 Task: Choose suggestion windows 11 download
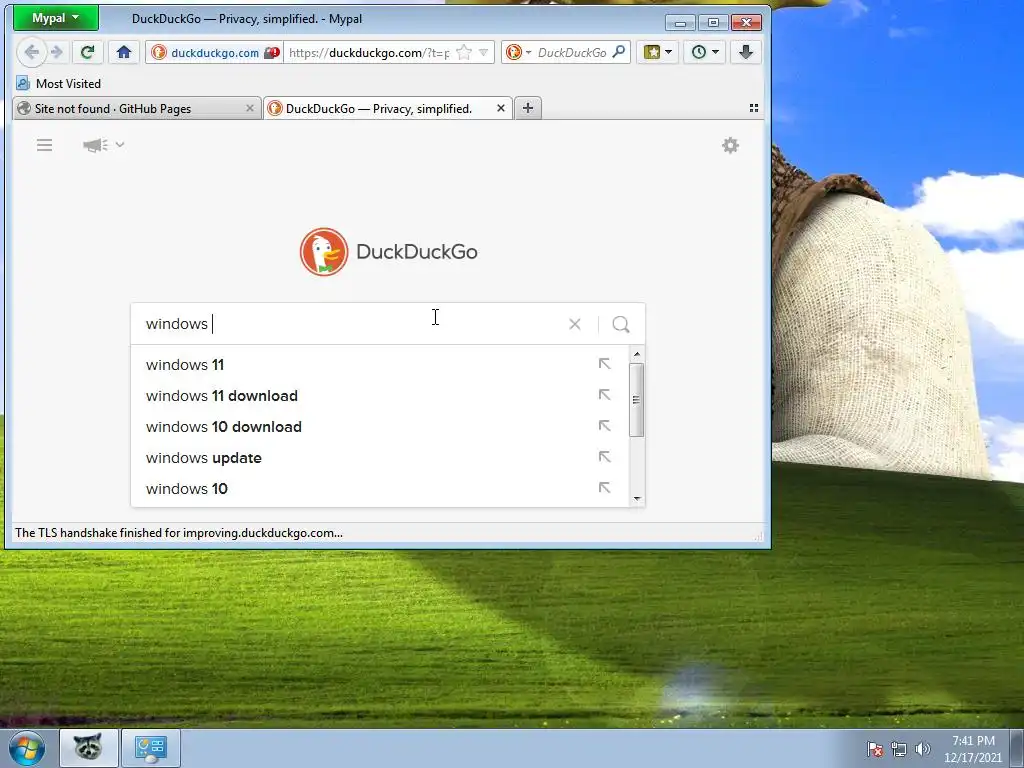pos(379,396)
